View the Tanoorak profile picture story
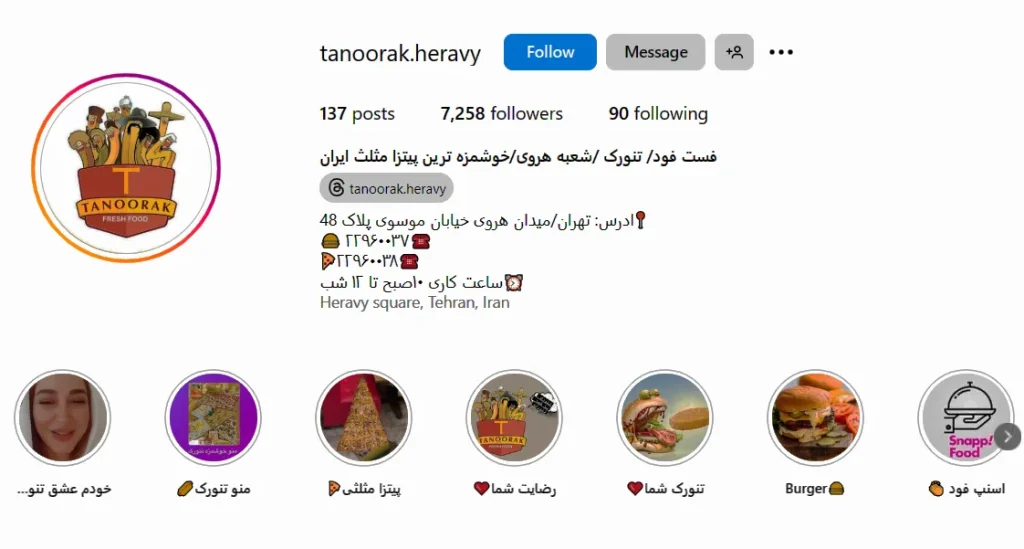The height and width of the screenshot is (549, 1024). tap(126, 168)
